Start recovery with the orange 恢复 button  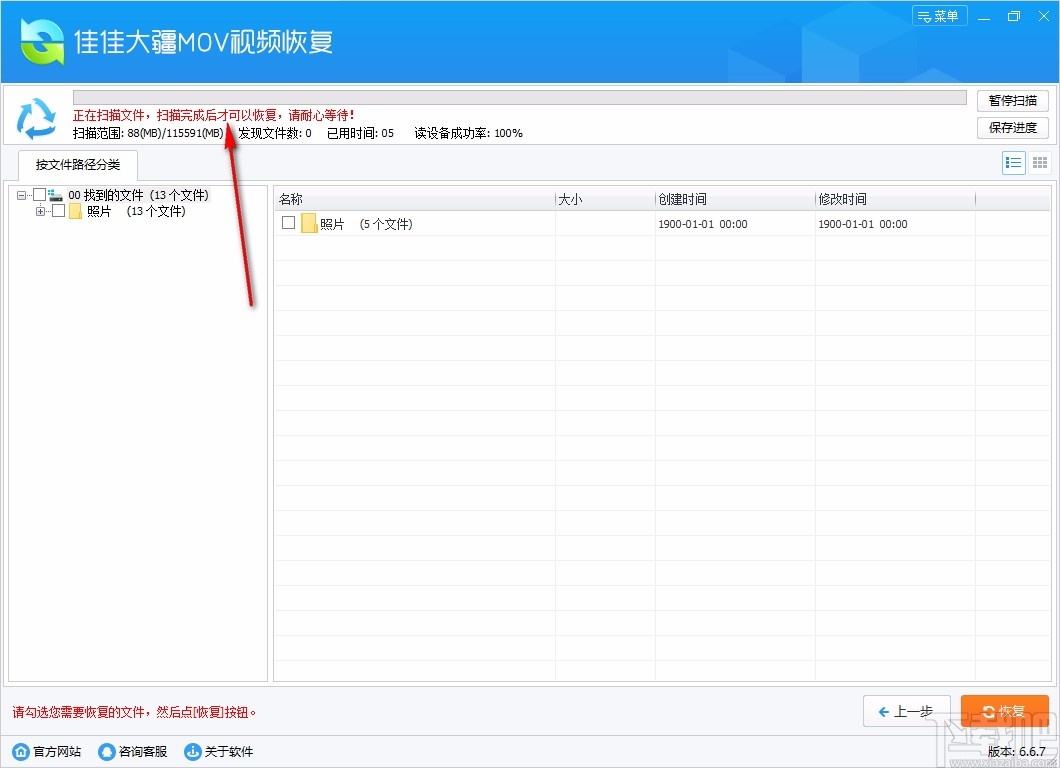[1005, 711]
